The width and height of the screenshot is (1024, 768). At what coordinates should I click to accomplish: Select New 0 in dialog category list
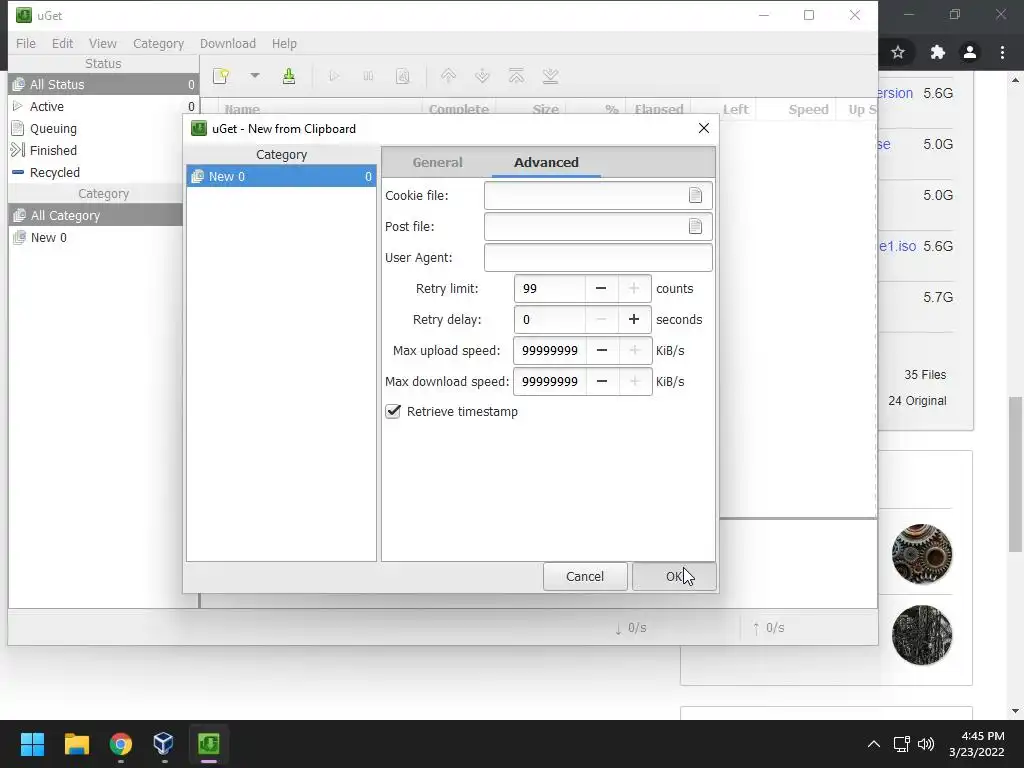pyautogui.click(x=281, y=176)
